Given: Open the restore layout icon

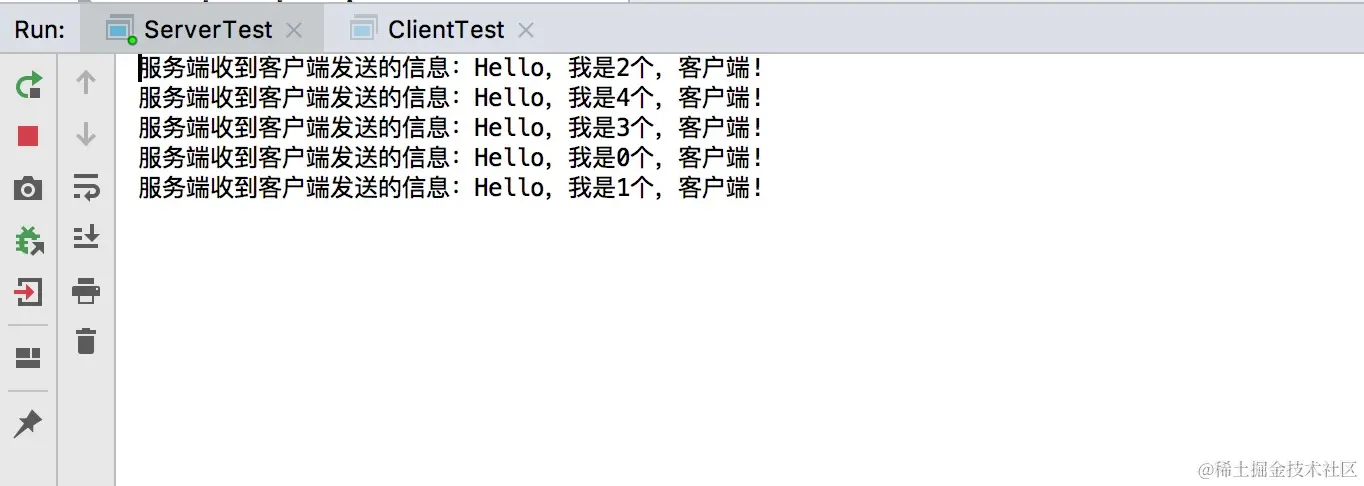Looking at the screenshot, I should click(x=28, y=358).
